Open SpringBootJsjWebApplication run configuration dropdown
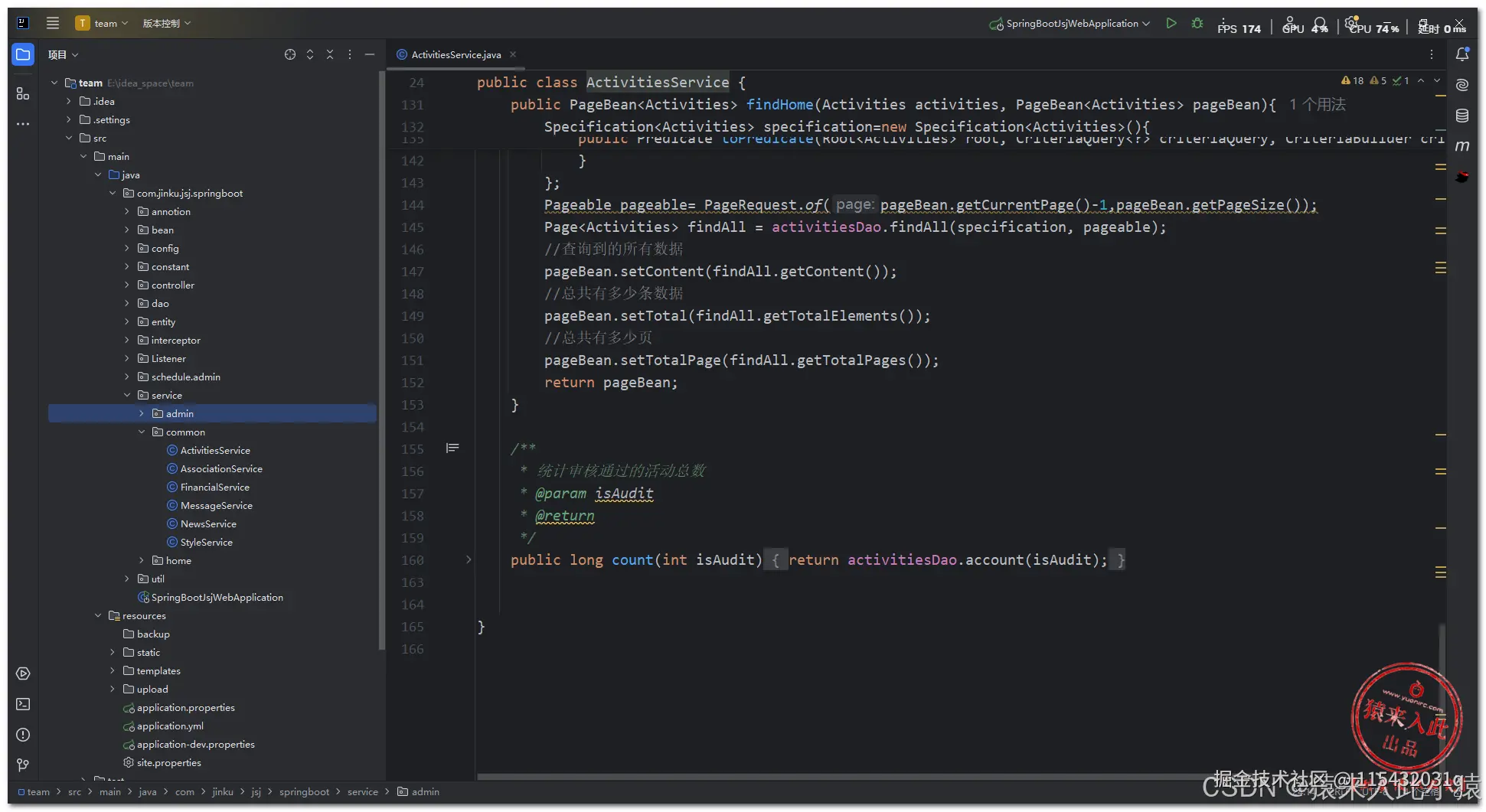 [1070, 23]
